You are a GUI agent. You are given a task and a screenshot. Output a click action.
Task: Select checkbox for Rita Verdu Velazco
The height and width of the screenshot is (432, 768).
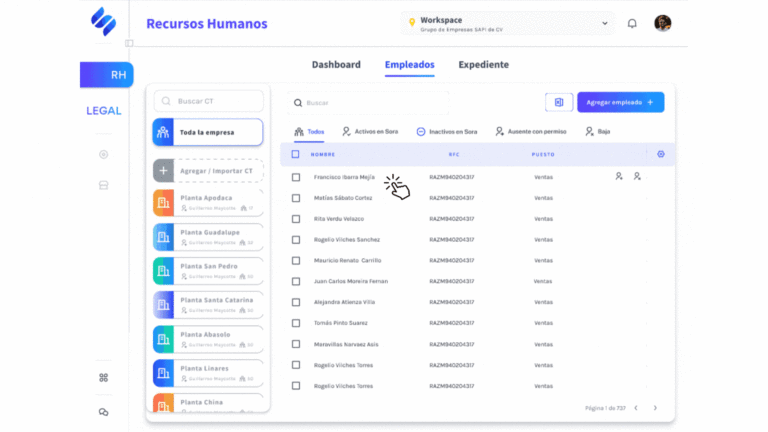pos(295,219)
